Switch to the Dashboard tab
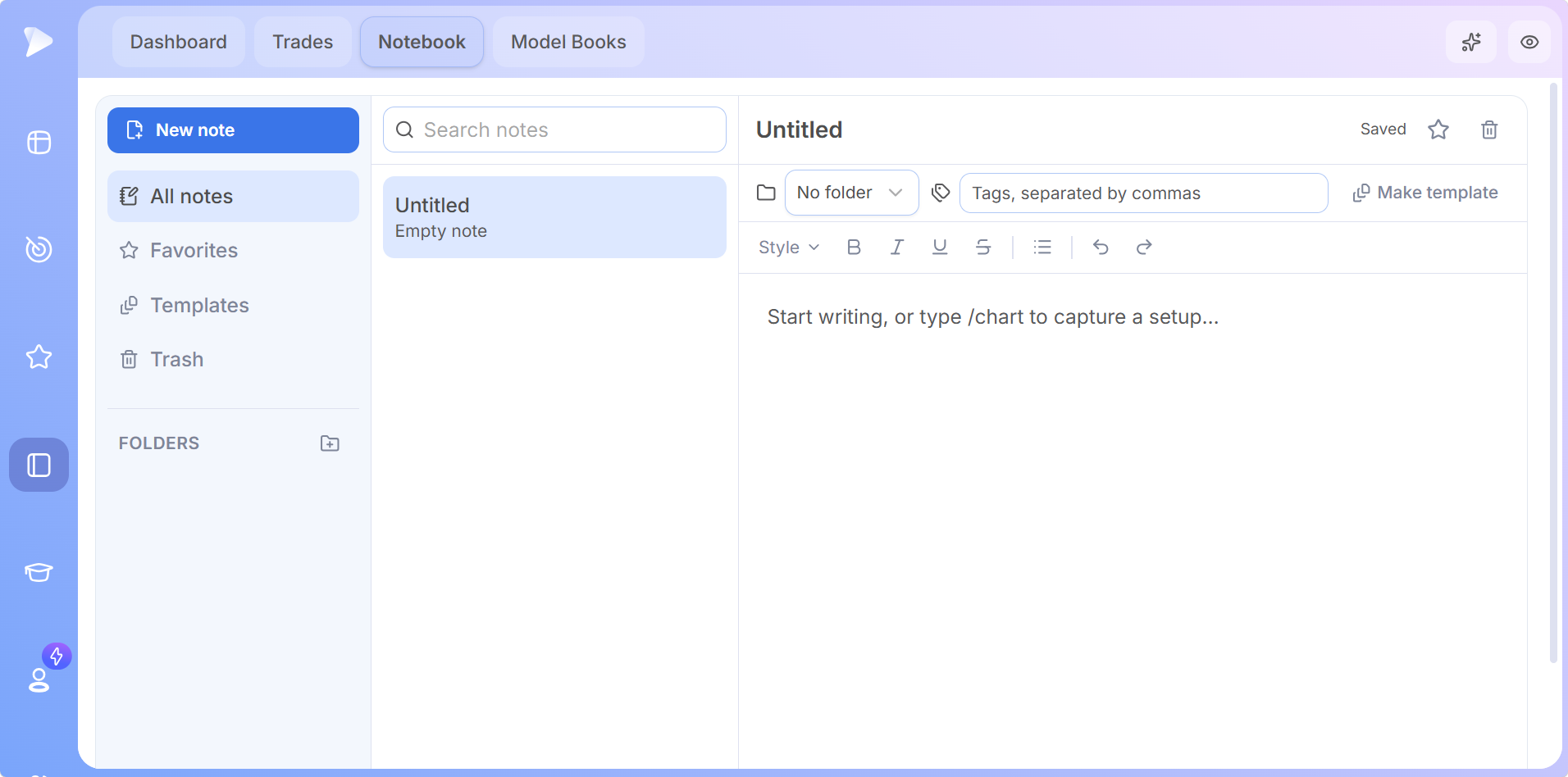 click(x=179, y=42)
